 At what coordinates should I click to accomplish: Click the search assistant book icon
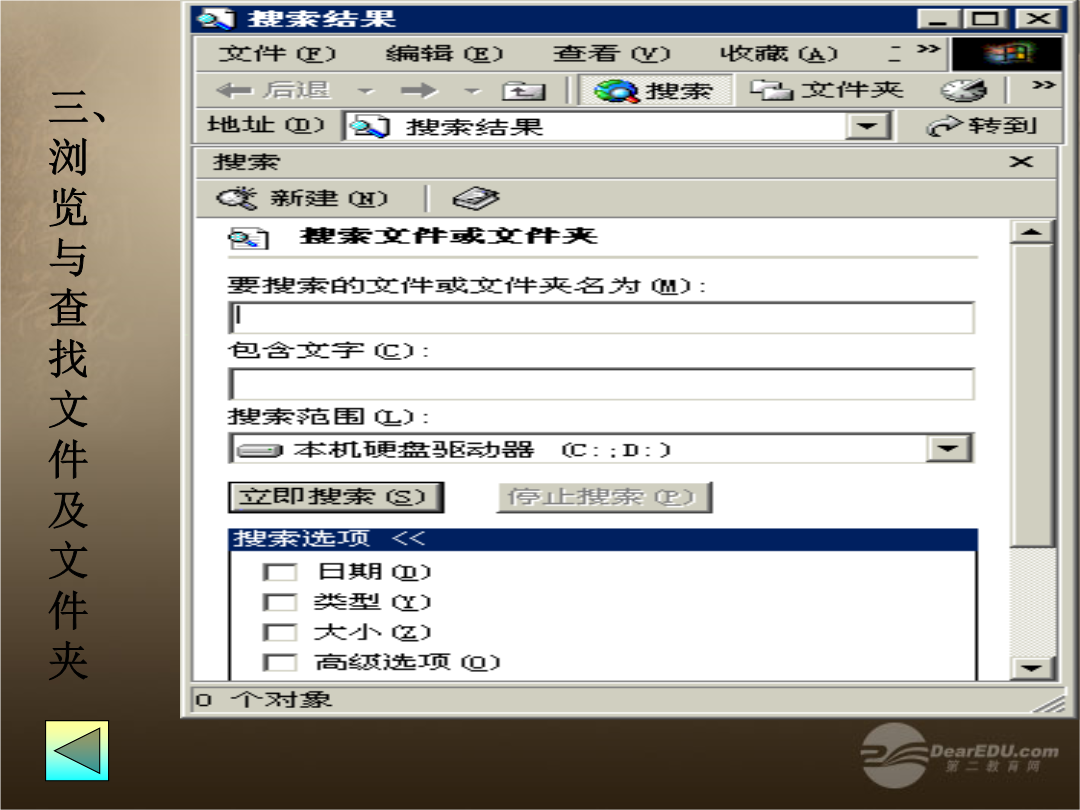coord(475,198)
